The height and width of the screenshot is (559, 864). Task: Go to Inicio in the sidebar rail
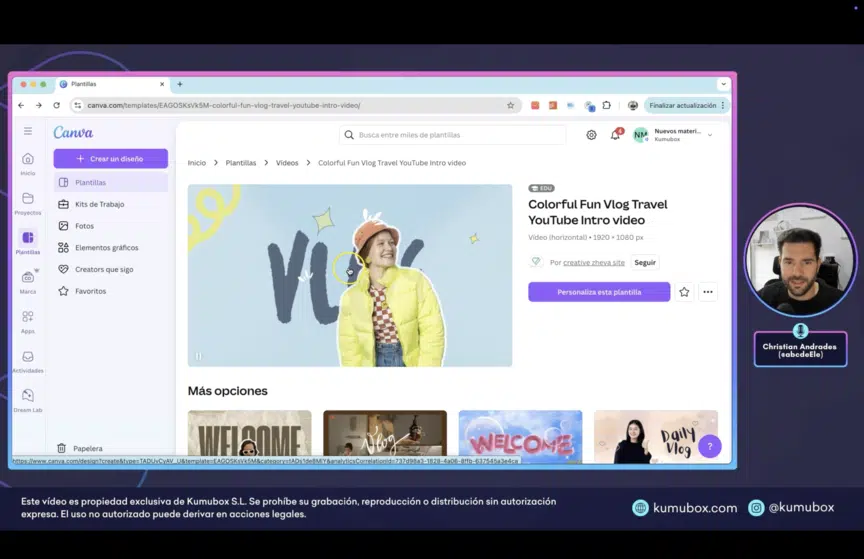tap(28, 164)
